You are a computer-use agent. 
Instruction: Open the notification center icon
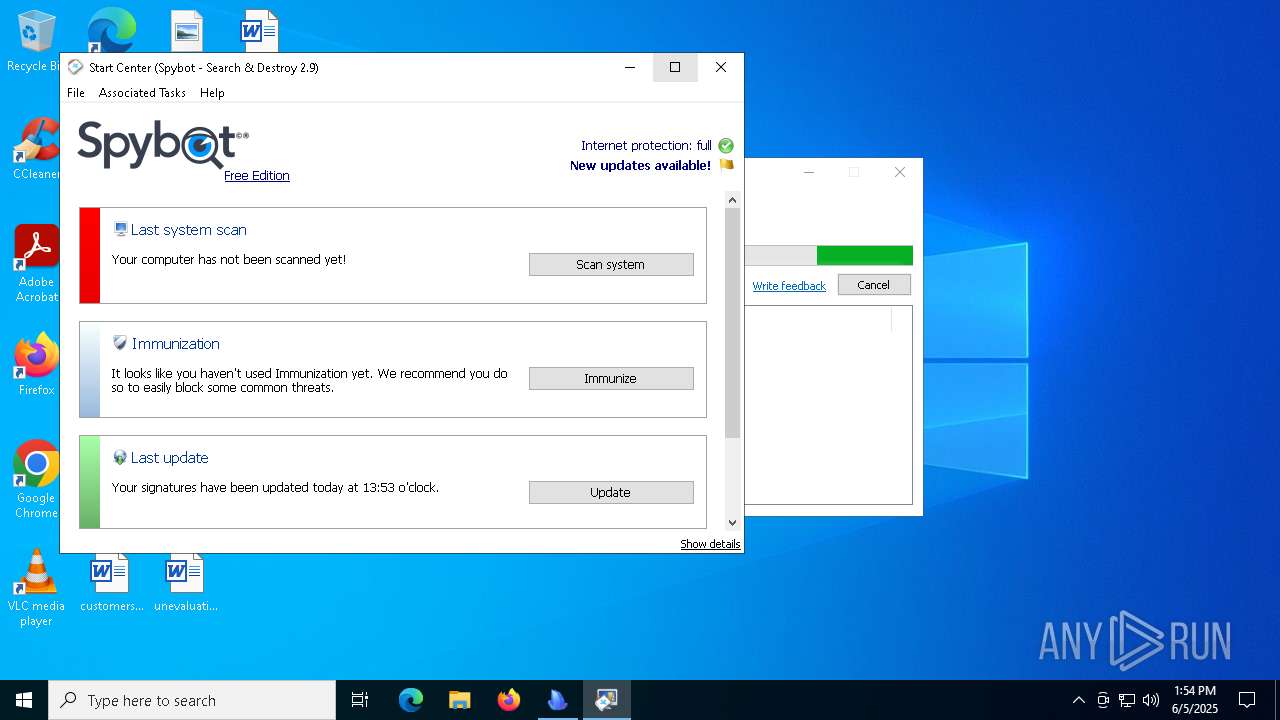[1247, 700]
